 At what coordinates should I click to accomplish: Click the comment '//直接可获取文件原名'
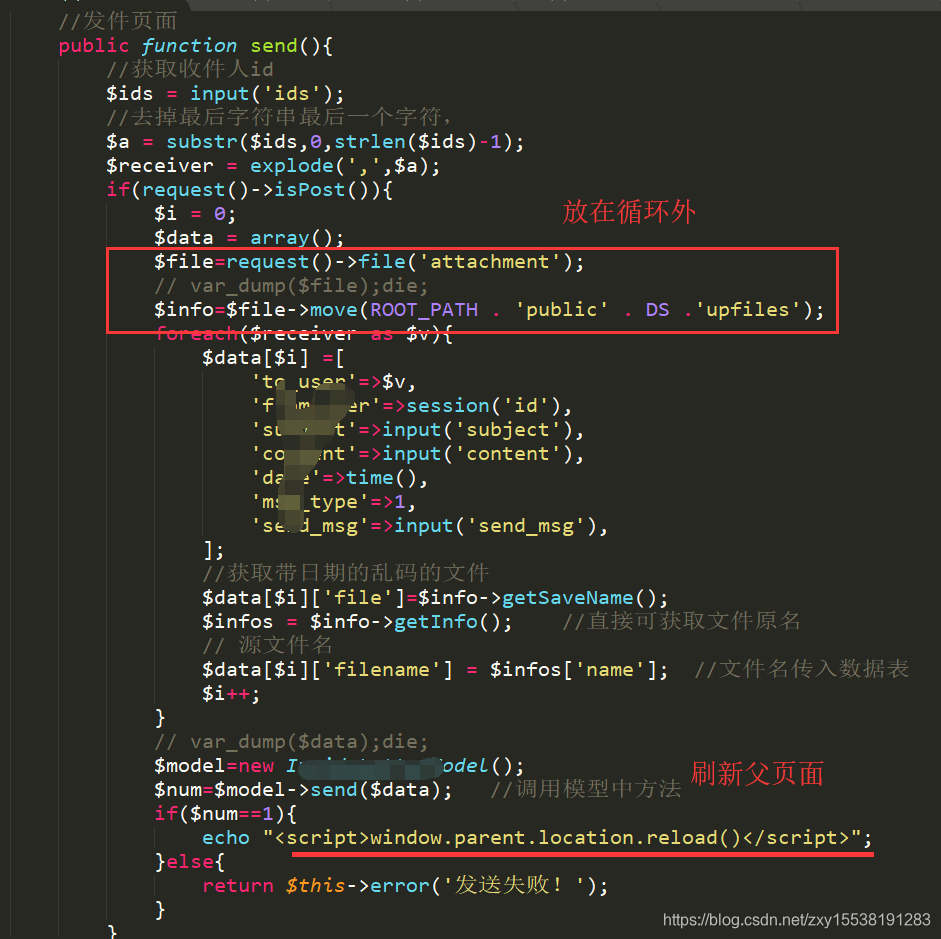pos(682,621)
